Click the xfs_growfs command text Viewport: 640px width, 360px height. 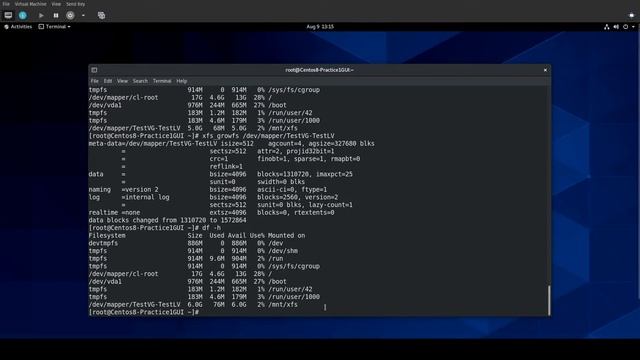268,136
